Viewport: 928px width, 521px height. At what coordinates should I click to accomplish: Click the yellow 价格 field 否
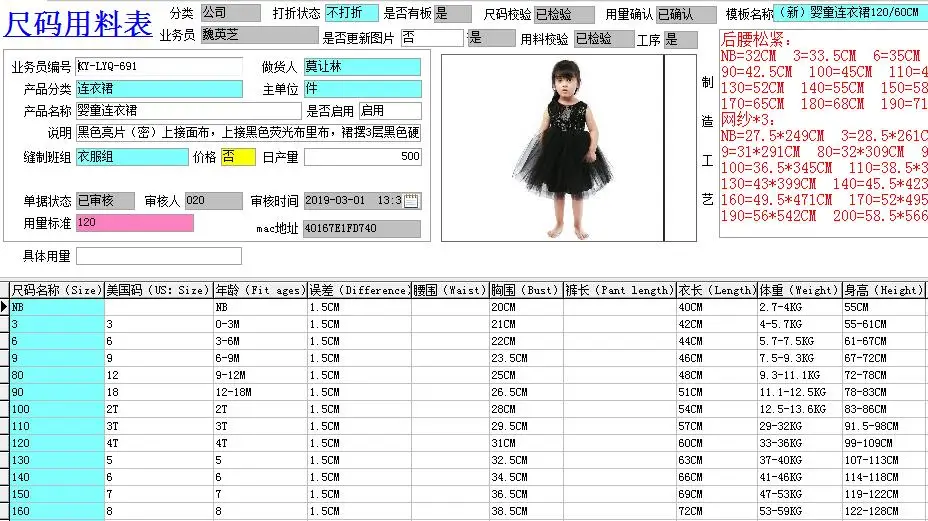click(x=238, y=157)
